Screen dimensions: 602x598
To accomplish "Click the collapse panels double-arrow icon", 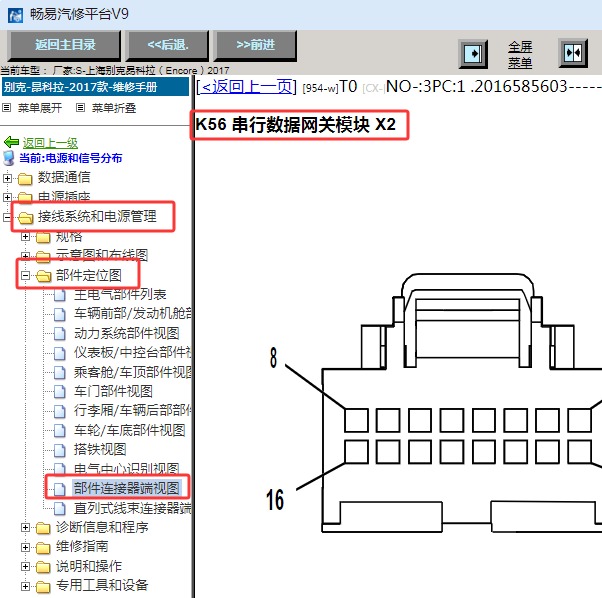I will click(572, 53).
